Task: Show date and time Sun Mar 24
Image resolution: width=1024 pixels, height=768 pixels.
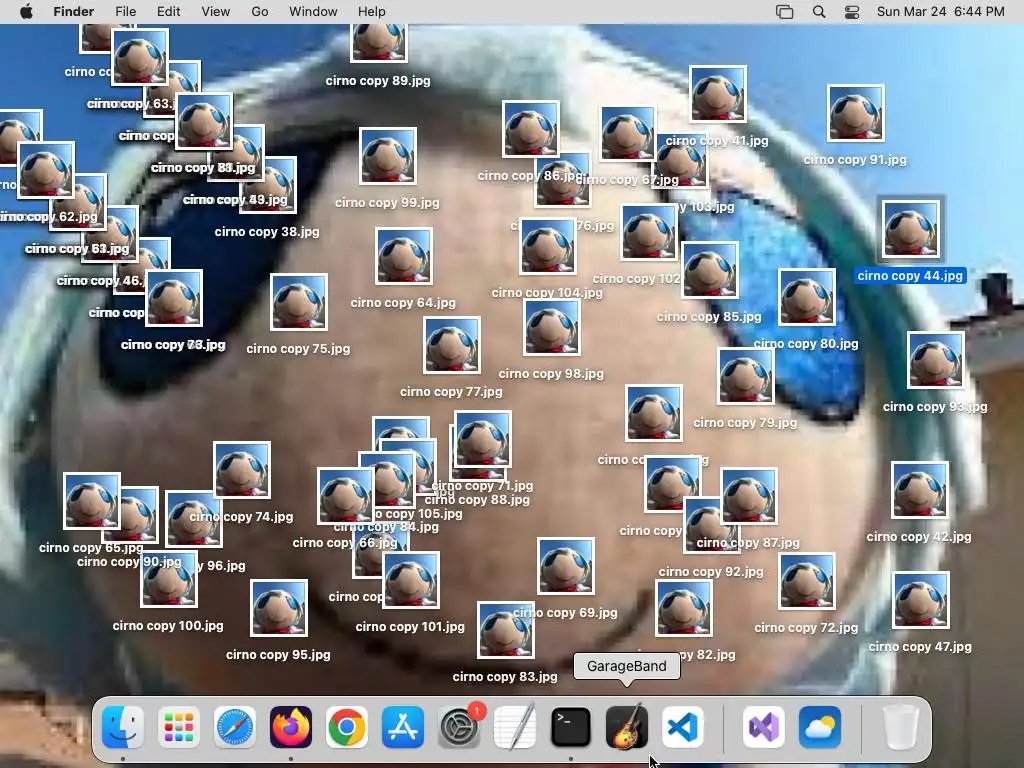Action: click(940, 12)
